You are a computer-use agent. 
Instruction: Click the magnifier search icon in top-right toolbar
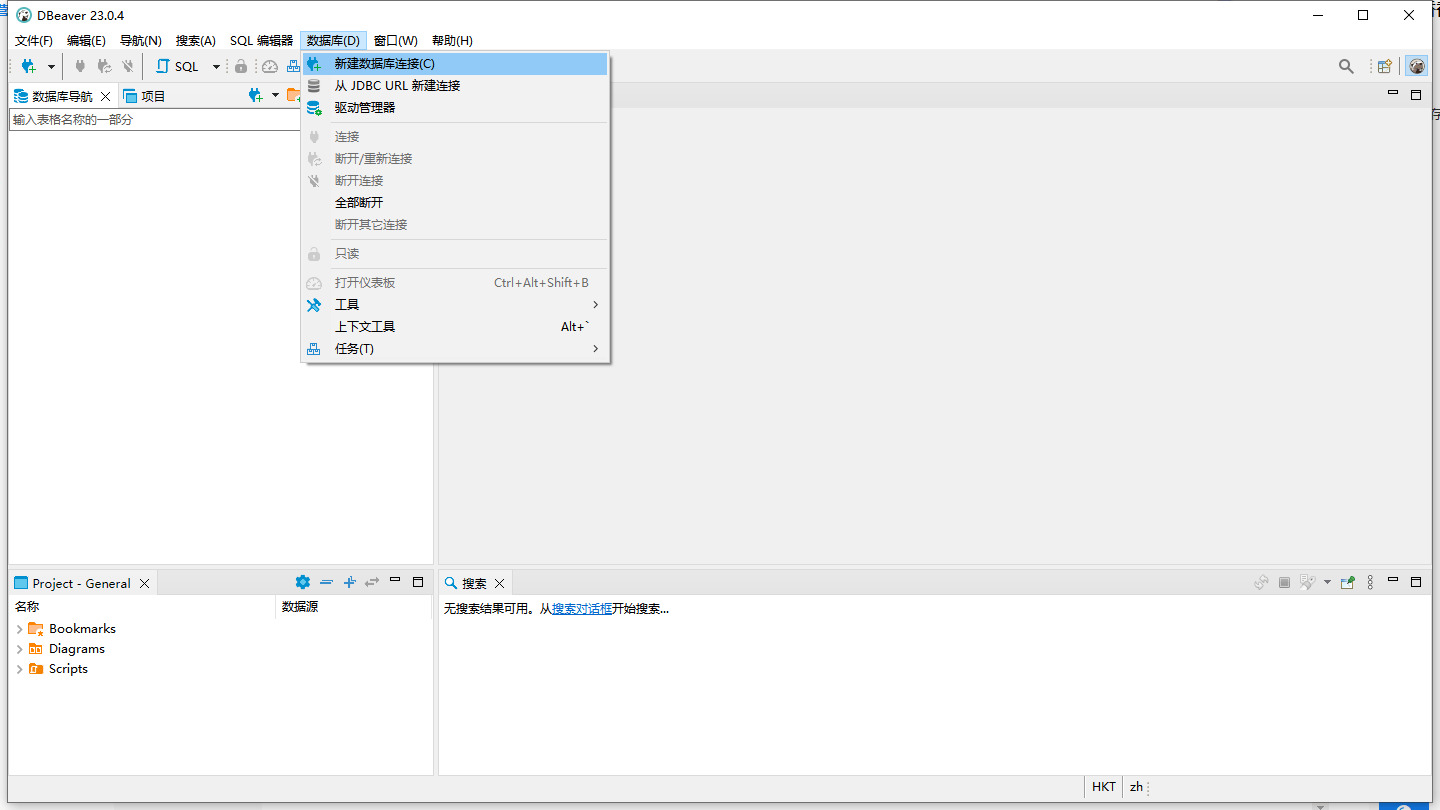pos(1346,67)
